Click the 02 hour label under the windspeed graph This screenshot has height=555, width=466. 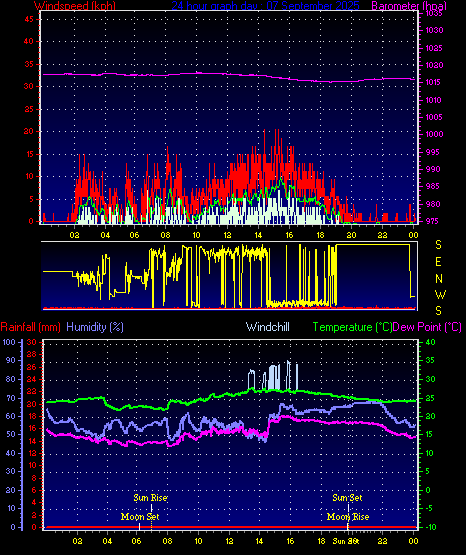(x=75, y=235)
